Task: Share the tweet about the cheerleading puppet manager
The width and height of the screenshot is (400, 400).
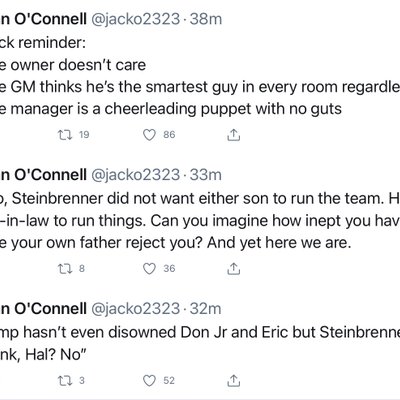Action: 234,135
